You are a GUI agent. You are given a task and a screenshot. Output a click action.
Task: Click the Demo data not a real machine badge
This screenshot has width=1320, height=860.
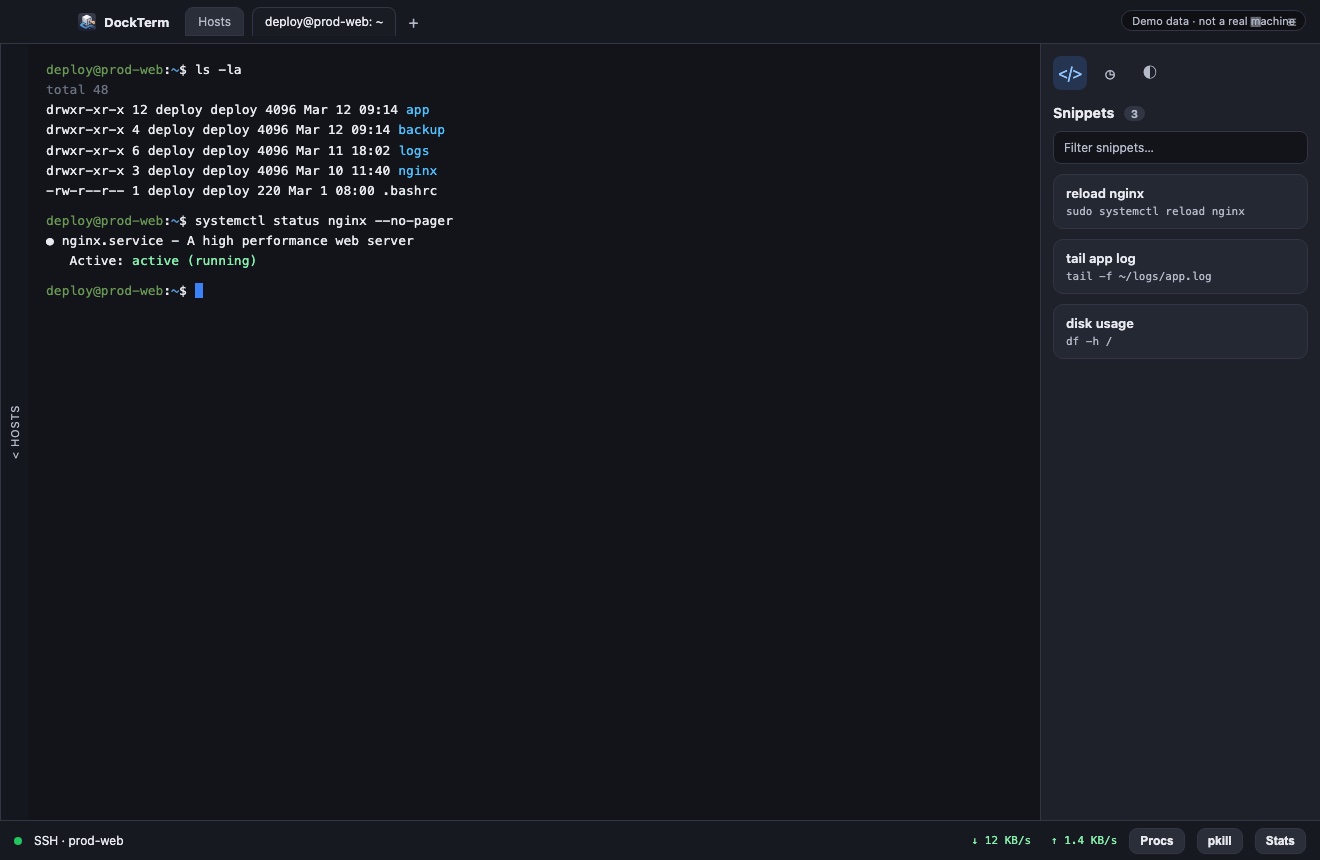(x=1213, y=21)
